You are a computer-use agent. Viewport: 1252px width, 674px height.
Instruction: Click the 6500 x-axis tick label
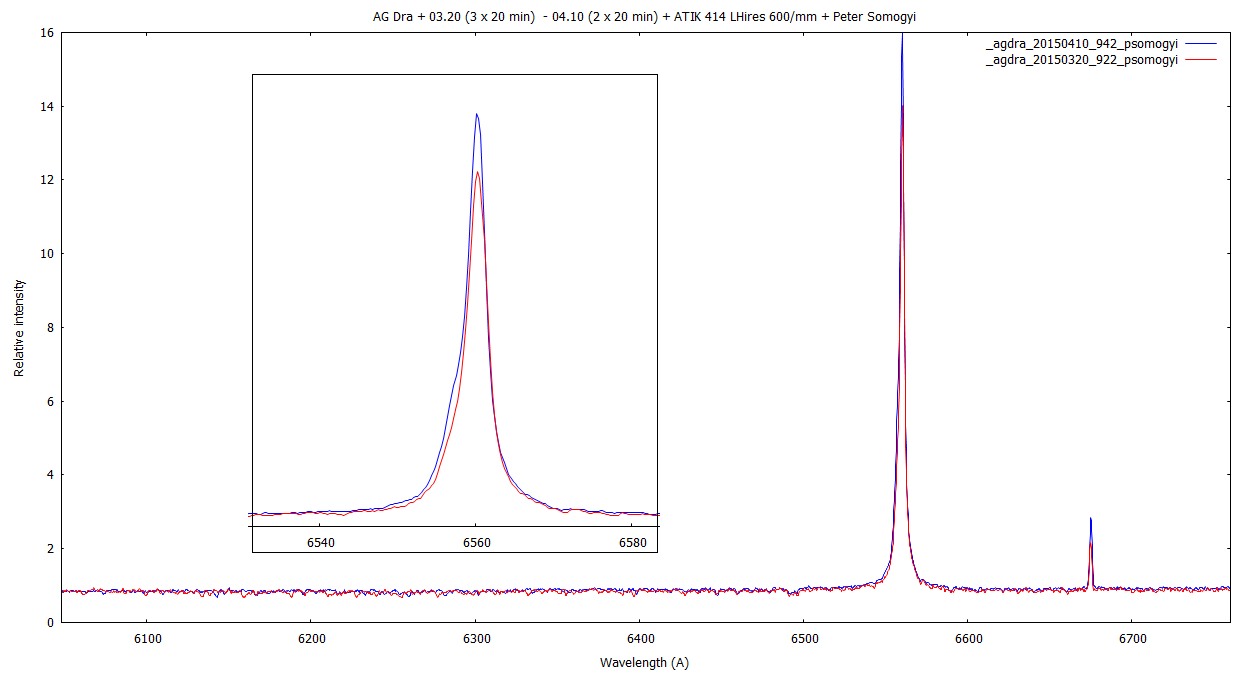click(804, 638)
